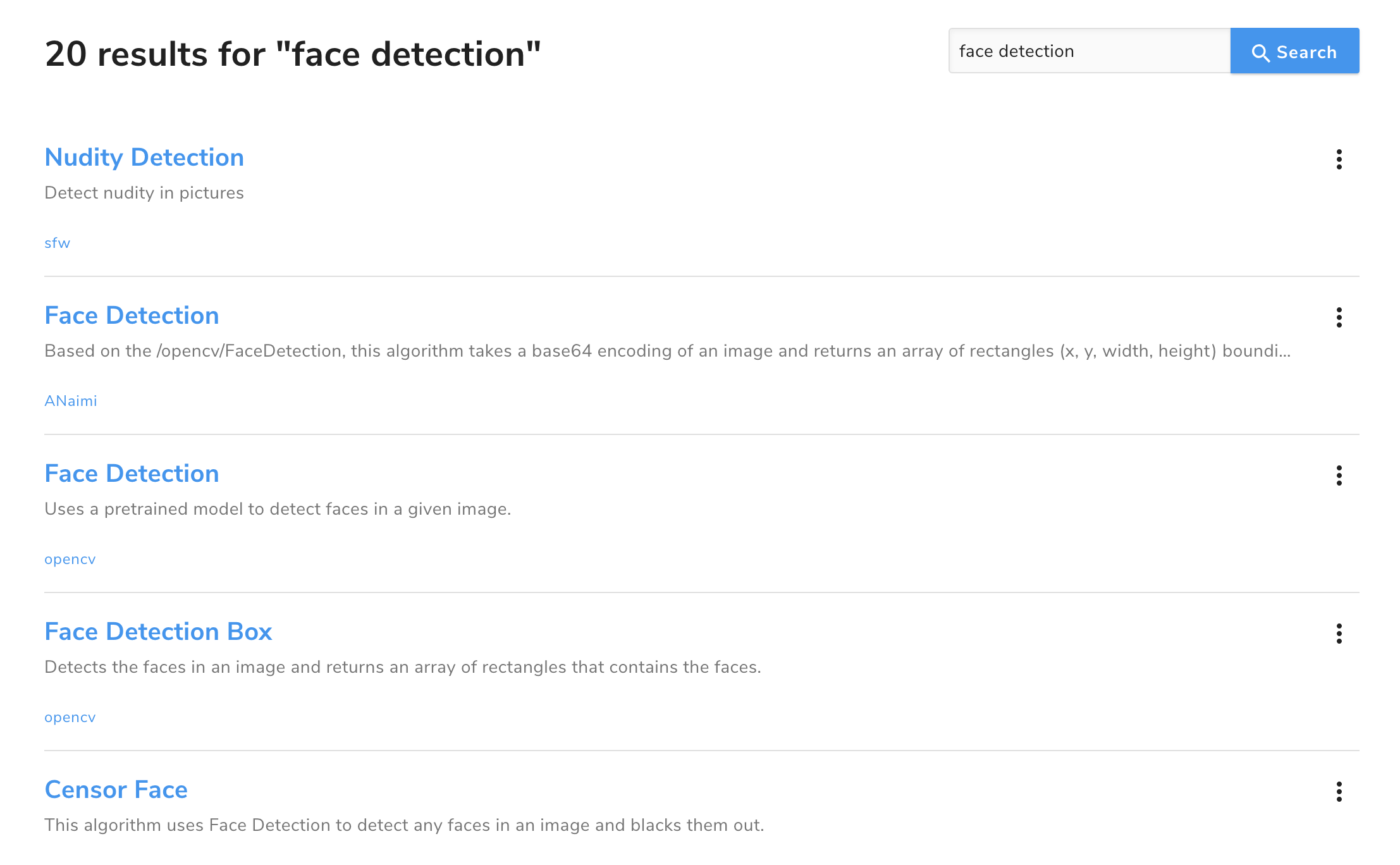The image size is (1400, 865).
Task: Visit the sfw author profile link
Action: pos(57,243)
